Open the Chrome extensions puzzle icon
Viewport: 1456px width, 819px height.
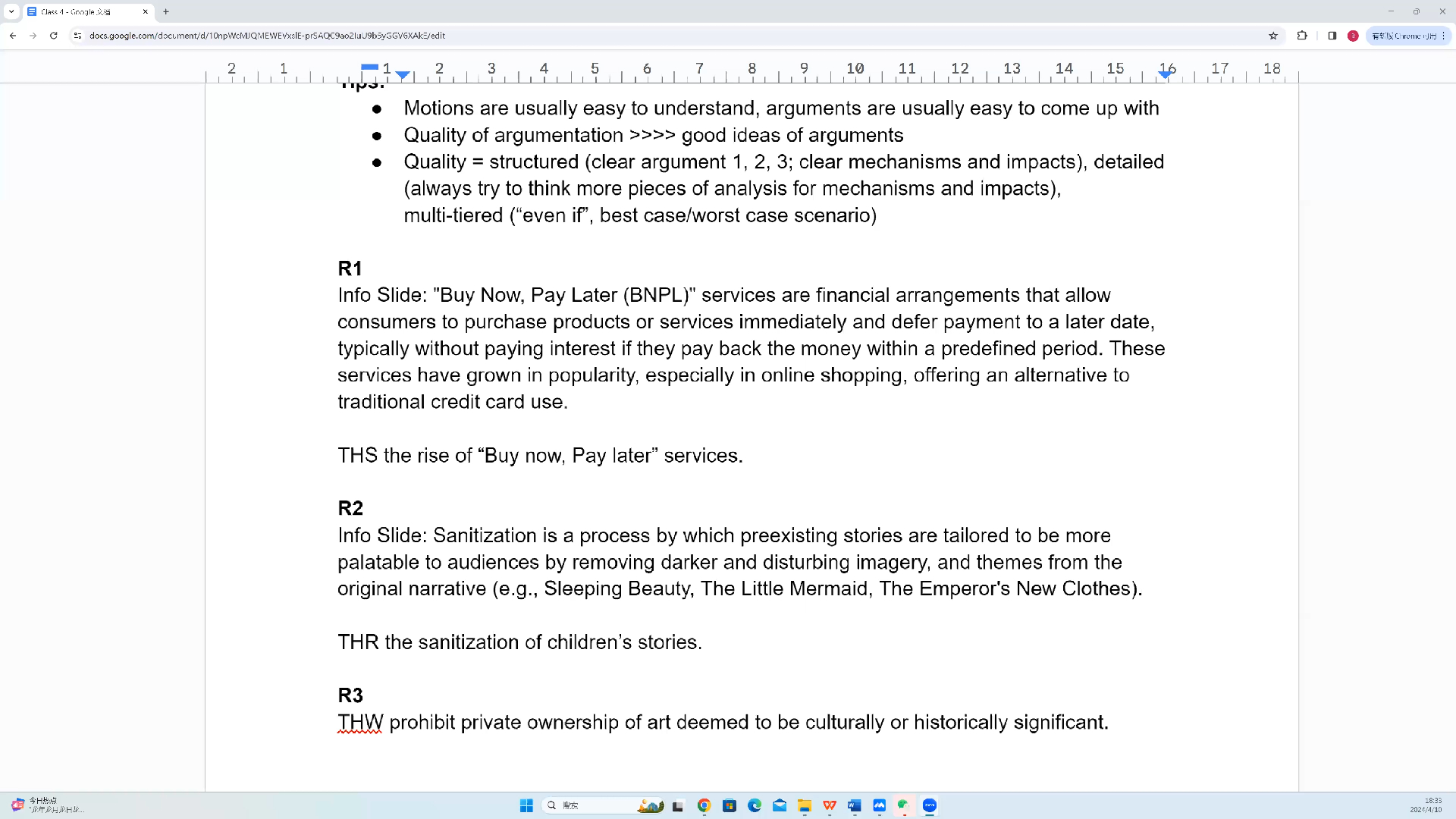click(1302, 36)
